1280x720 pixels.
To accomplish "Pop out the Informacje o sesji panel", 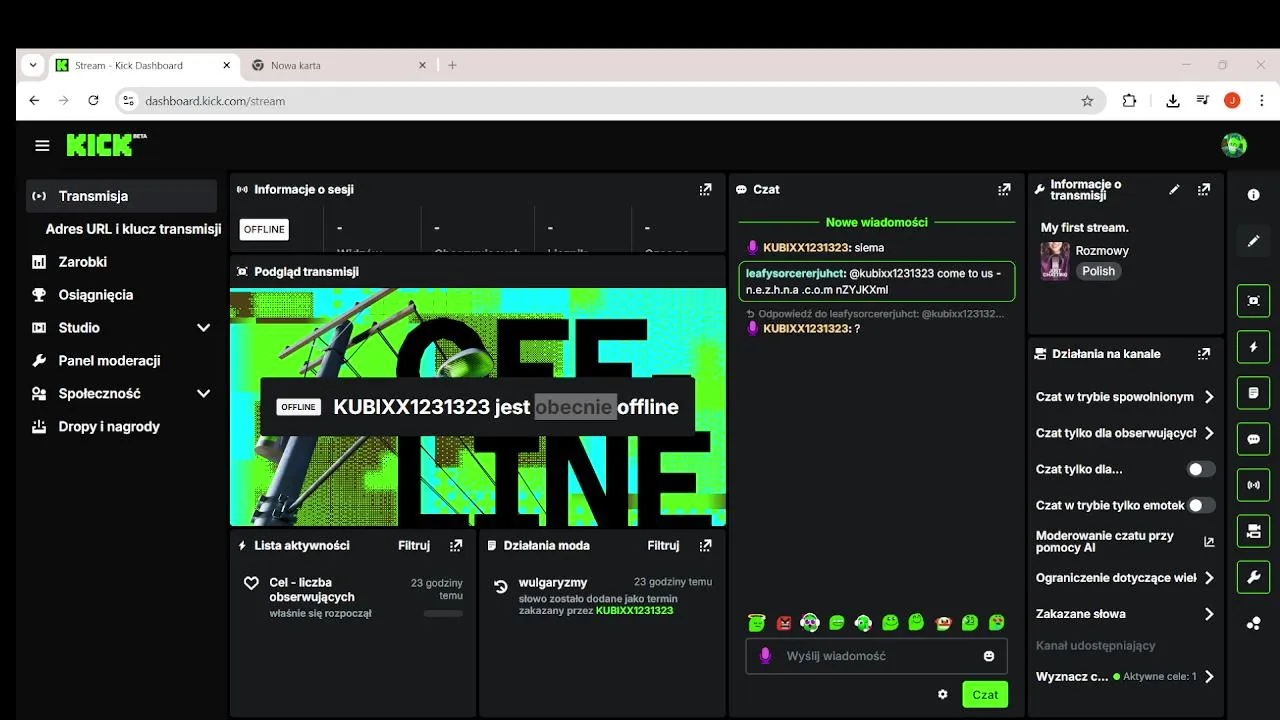I will pyautogui.click(x=705, y=189).
